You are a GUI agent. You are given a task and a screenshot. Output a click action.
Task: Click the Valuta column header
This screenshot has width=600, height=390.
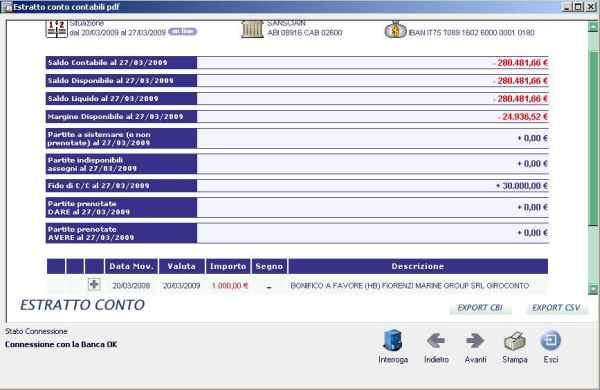[x=182, y=266]
